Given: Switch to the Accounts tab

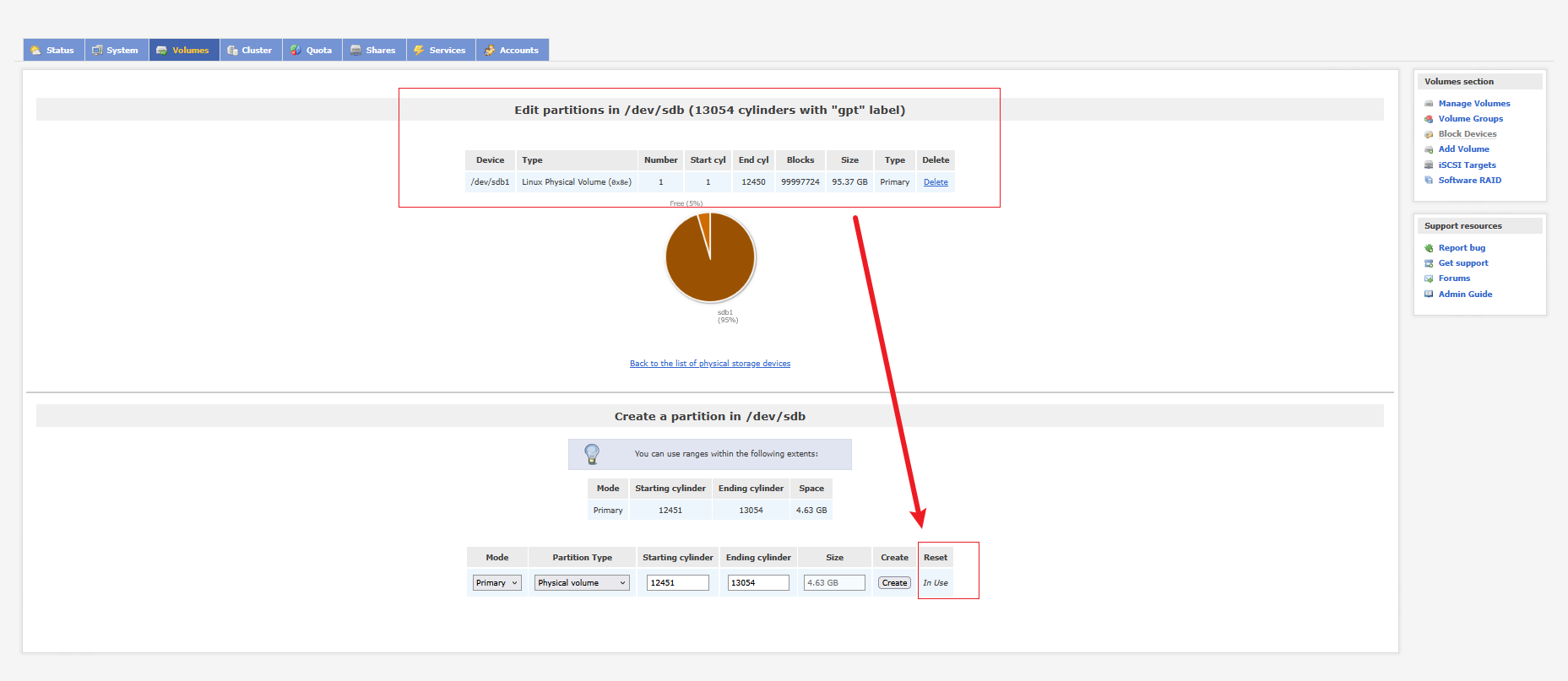Looking at the screenshot, I should [x=513, y=50].
